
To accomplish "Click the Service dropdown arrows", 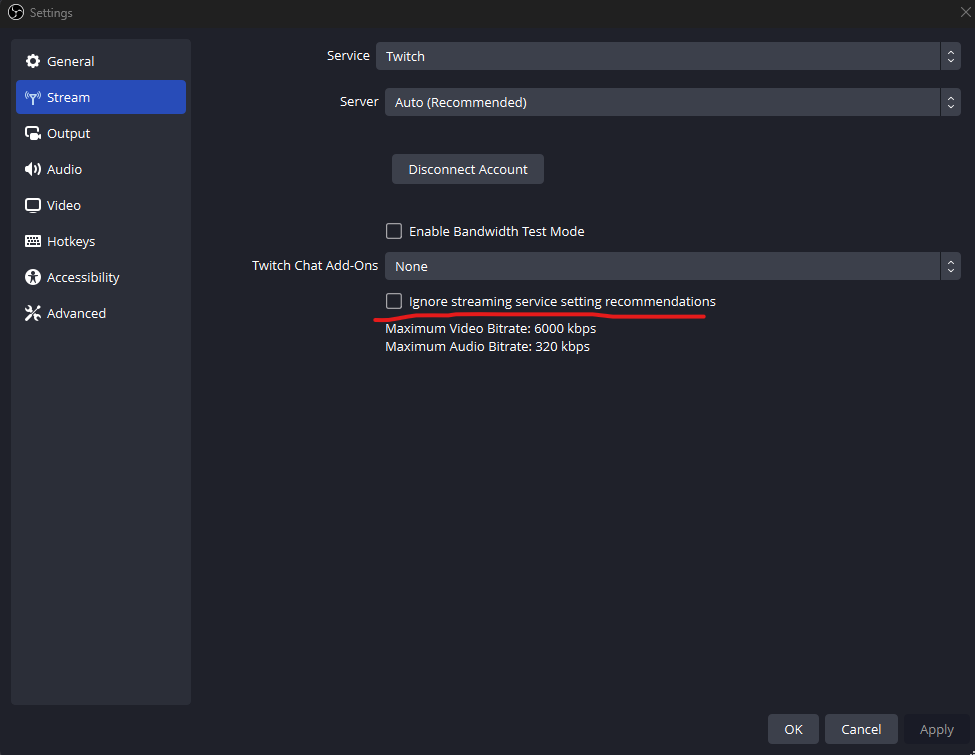I will pyautogui.click(x=950, y=56).
